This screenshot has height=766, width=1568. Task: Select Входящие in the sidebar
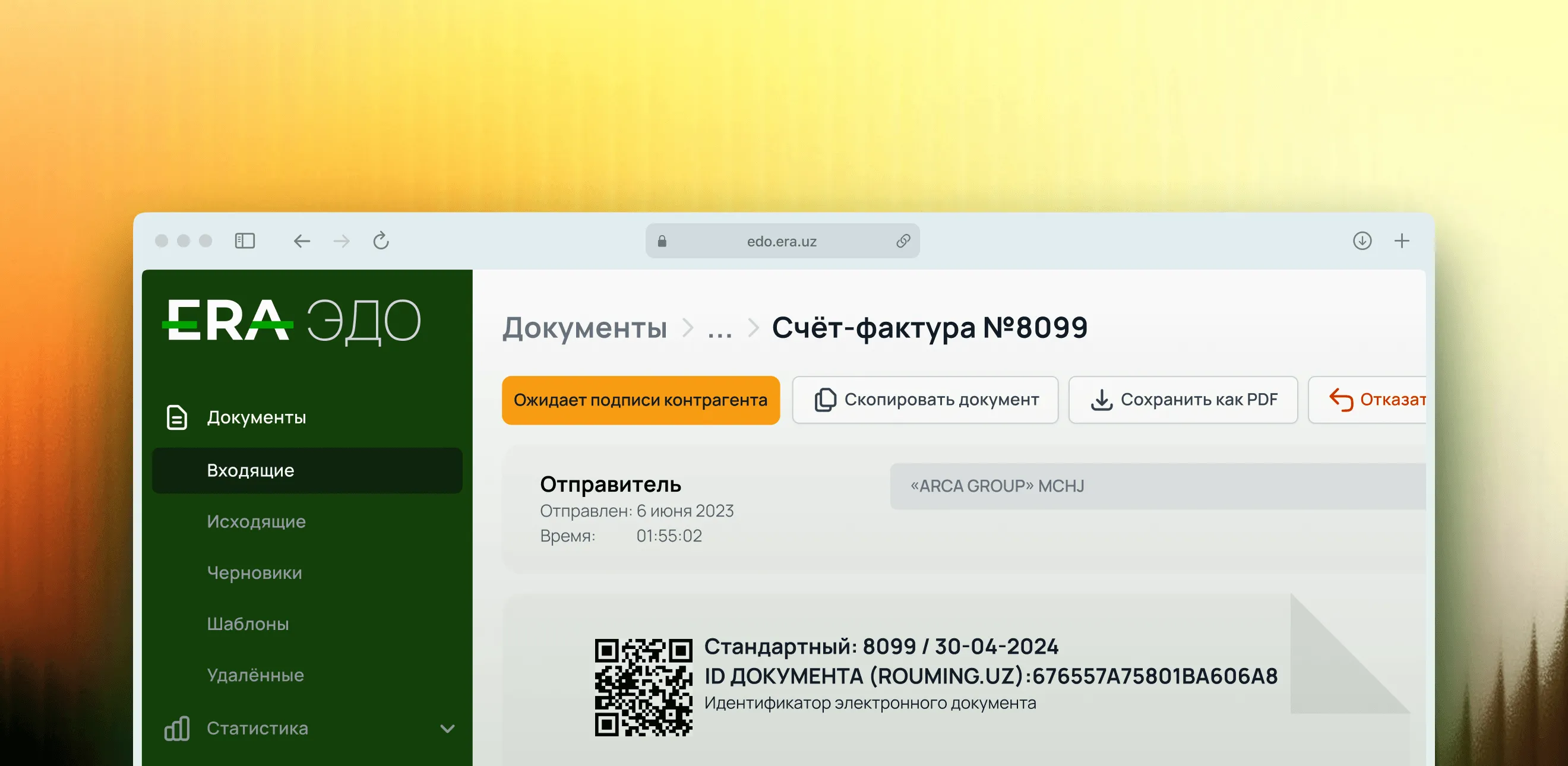(x=308, y=470)
